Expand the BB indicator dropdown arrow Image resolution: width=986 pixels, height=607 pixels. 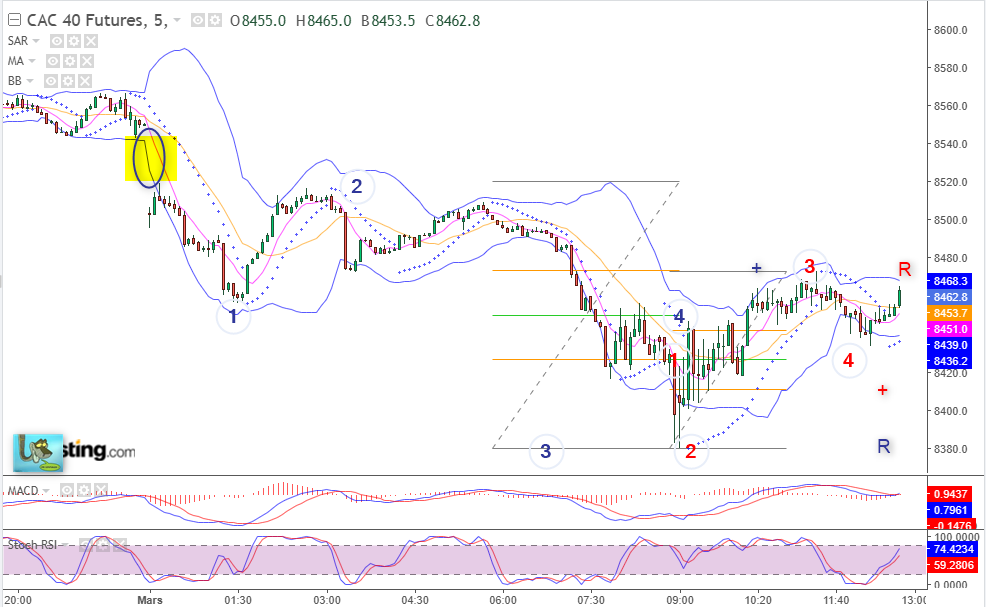coord(30,81)
